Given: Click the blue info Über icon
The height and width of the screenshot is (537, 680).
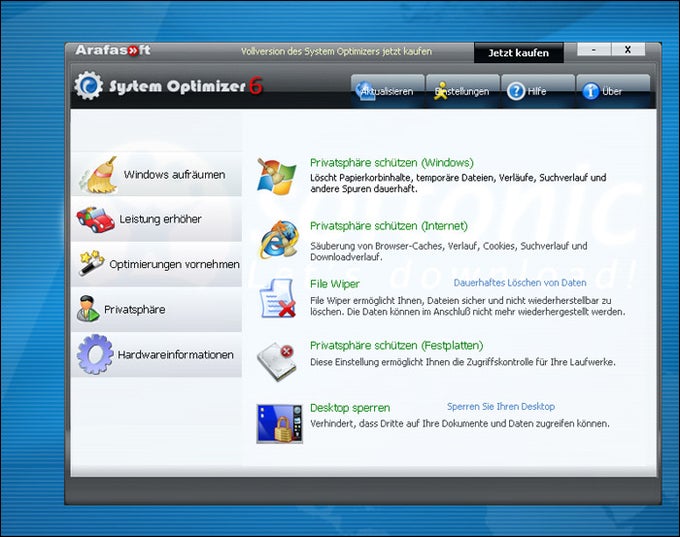Looking at the screenshot, I should coord(591,91).
